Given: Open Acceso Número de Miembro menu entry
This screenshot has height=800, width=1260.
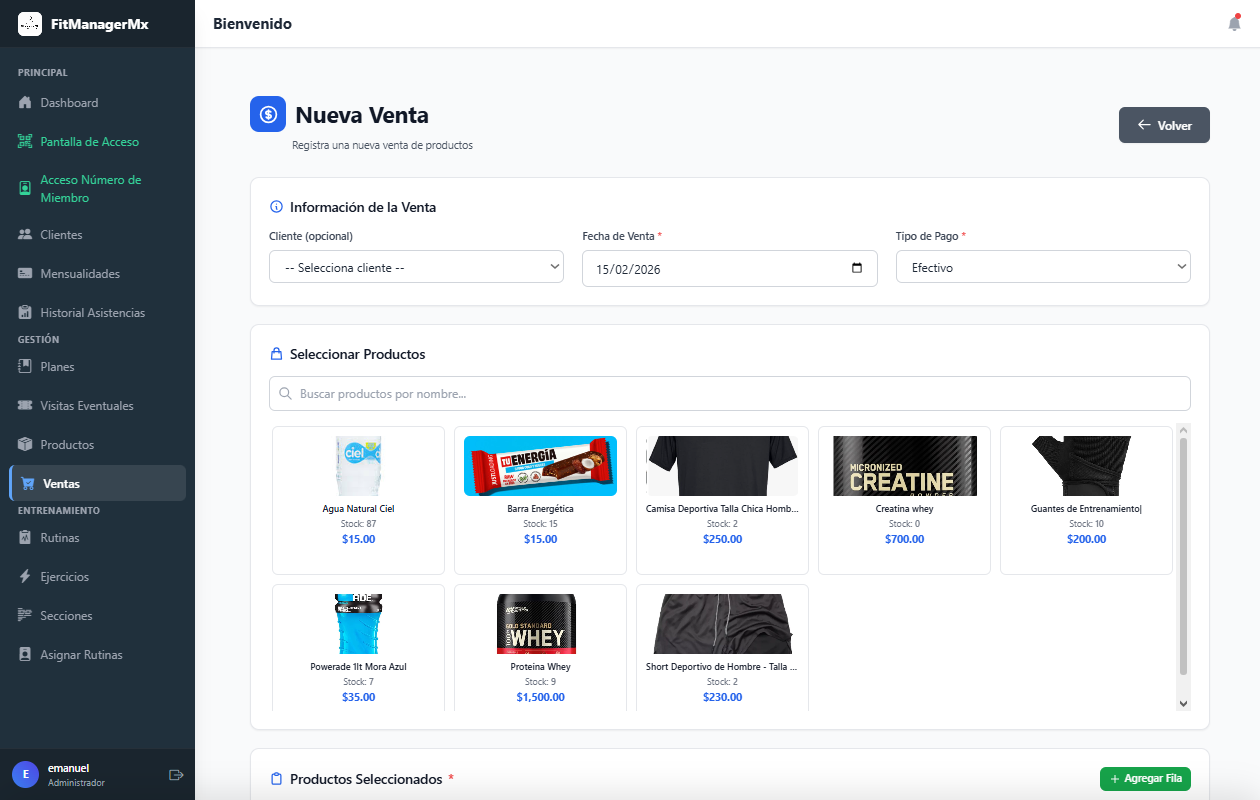Looking at the screenshot, I should (x=97, y=188).
